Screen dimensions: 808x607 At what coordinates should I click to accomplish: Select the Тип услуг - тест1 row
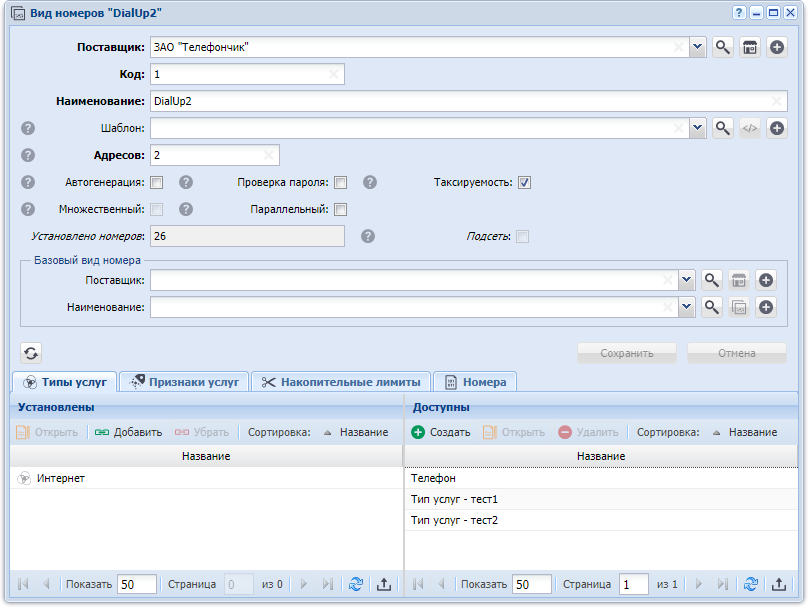click(601, 499)
